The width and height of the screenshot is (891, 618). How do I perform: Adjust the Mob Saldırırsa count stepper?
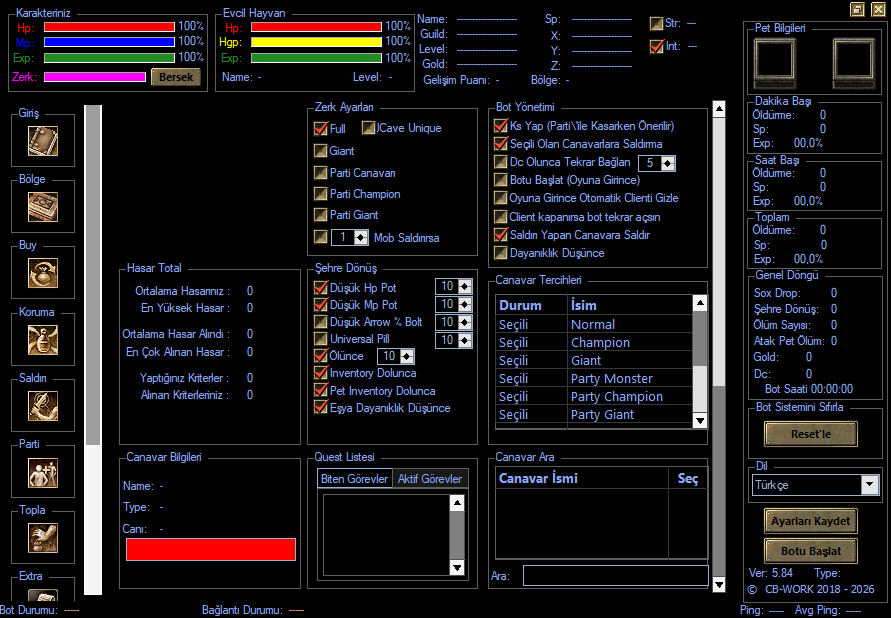(x=361, y=237)
